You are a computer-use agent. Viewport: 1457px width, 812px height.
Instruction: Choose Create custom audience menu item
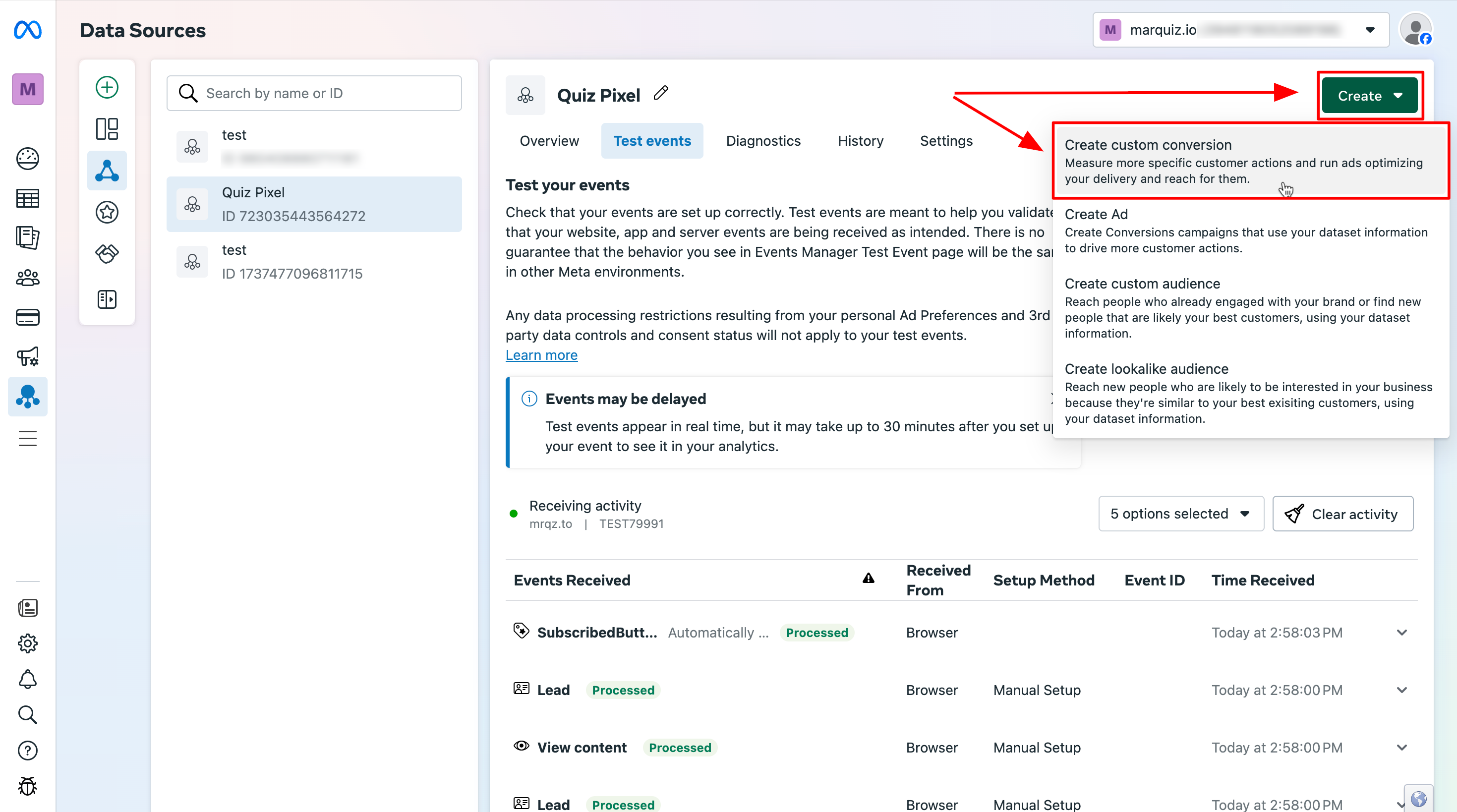coord(1251,308)
